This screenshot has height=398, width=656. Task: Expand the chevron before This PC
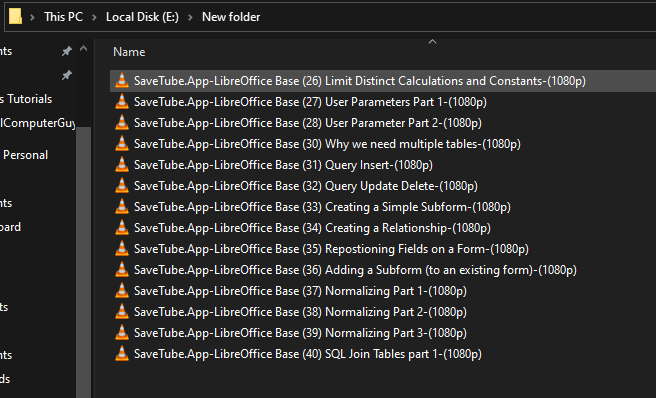click(x=32, y=17)
